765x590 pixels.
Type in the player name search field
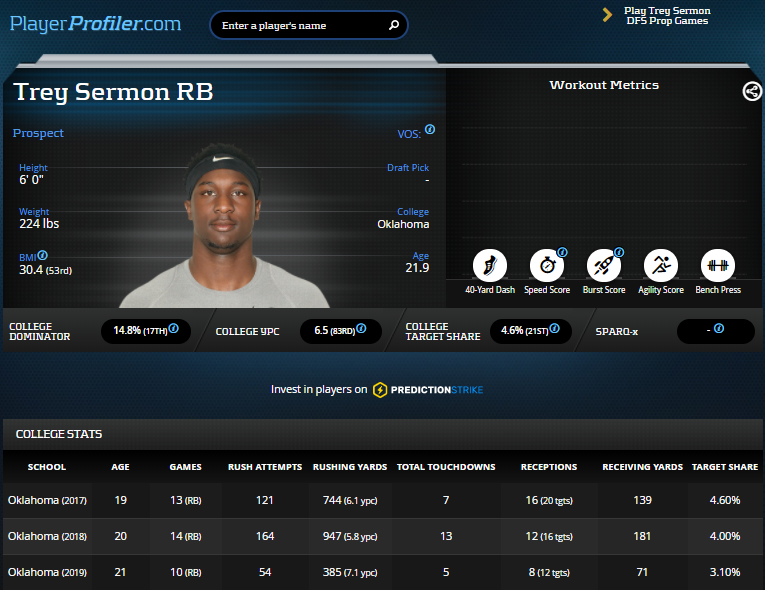click(x=300, y=26)
